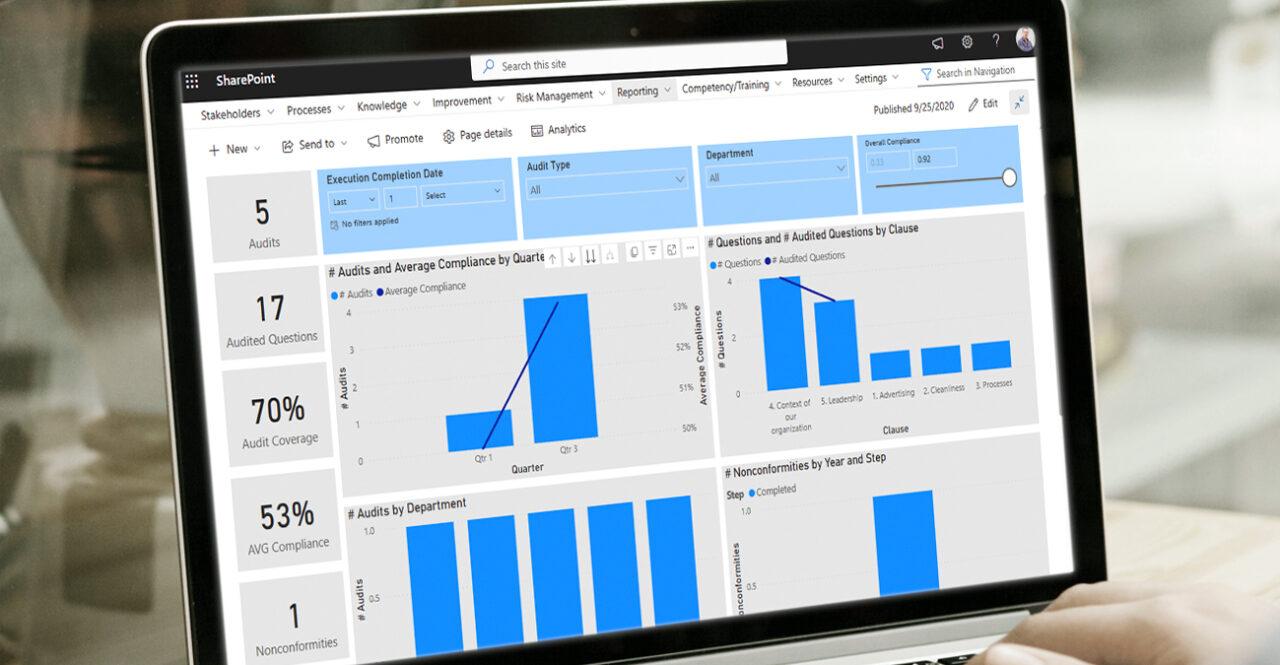Open the Risk Management menu

pyautogui.click(x=553, y=95)
